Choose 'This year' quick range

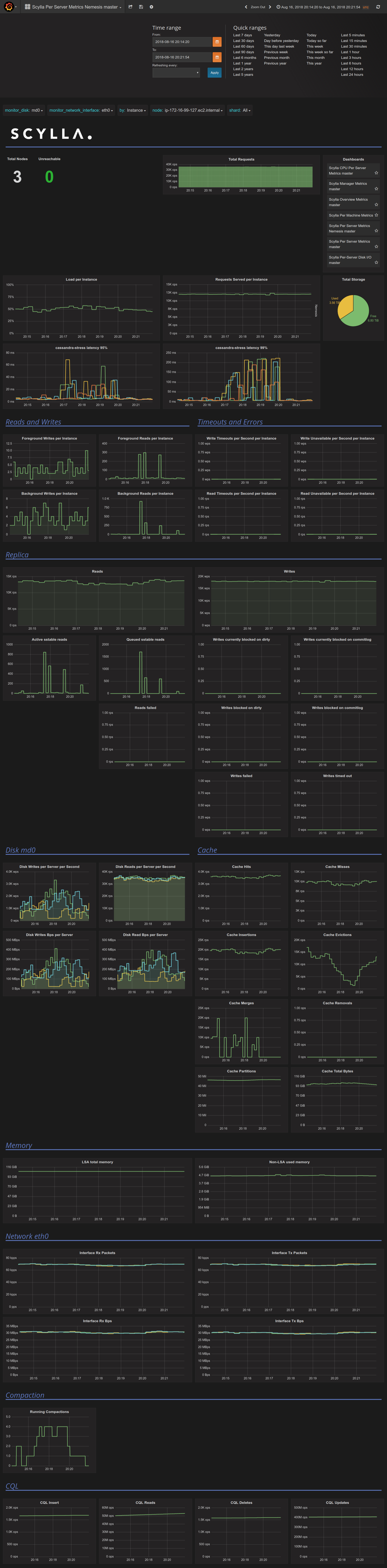click(314, 63)
